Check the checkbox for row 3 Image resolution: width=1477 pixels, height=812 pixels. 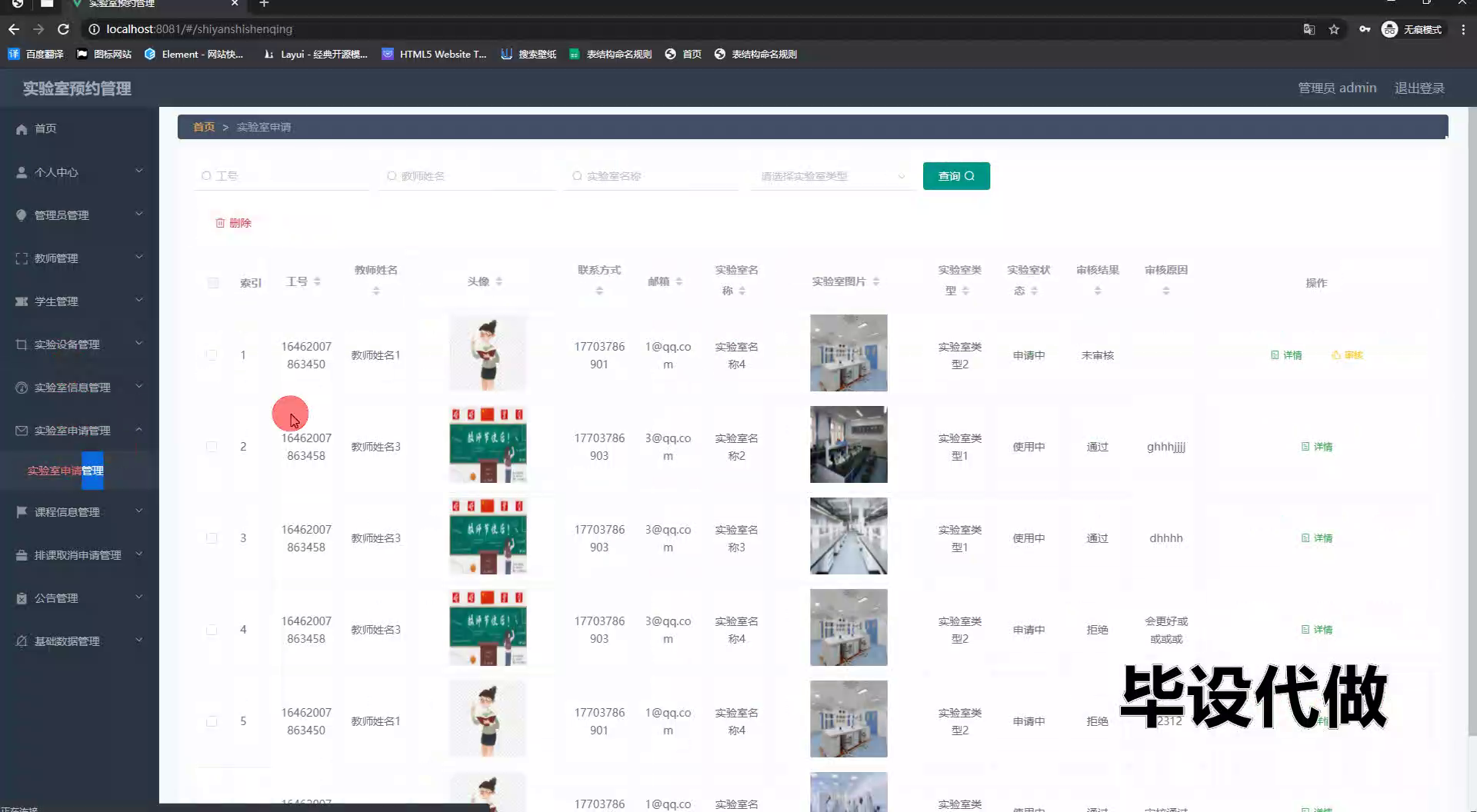coord(212,538)
